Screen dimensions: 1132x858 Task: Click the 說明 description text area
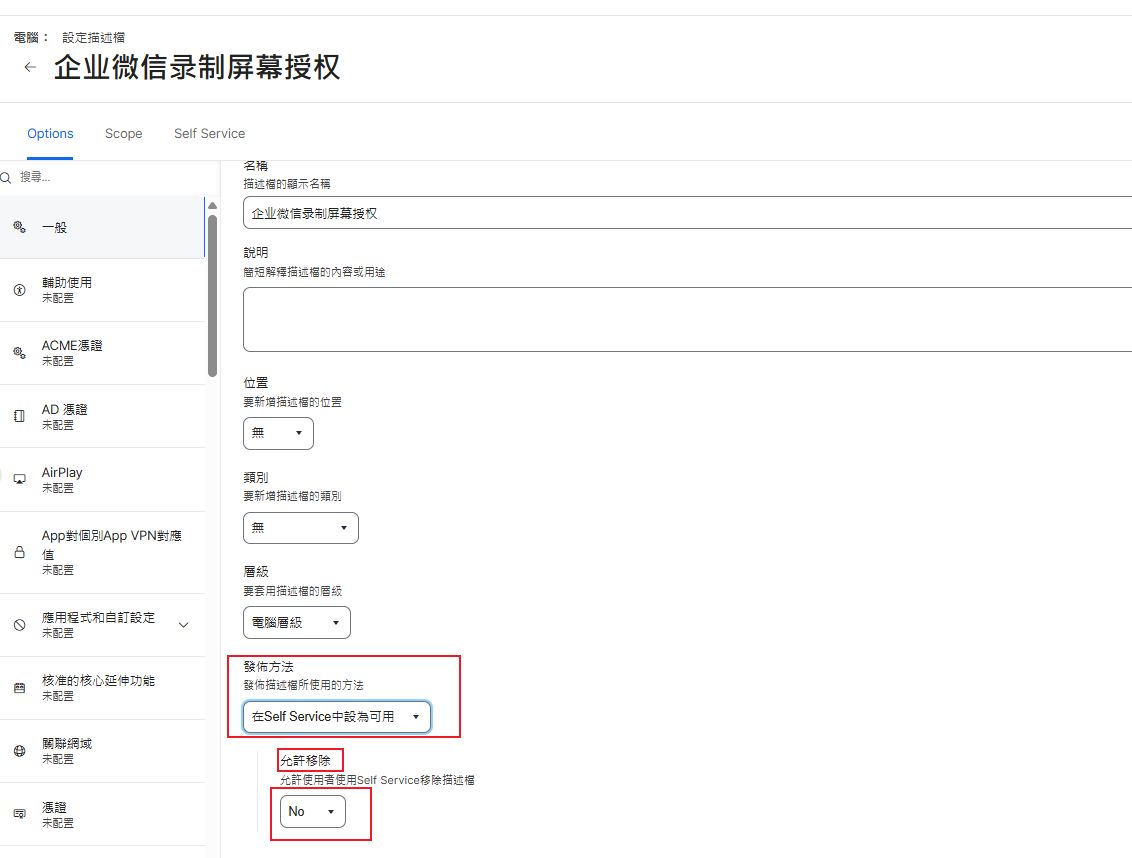[x=688, y=319]
